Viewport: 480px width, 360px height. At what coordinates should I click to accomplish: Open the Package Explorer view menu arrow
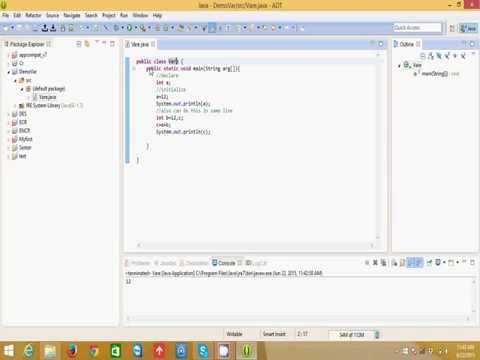[97, 43]
